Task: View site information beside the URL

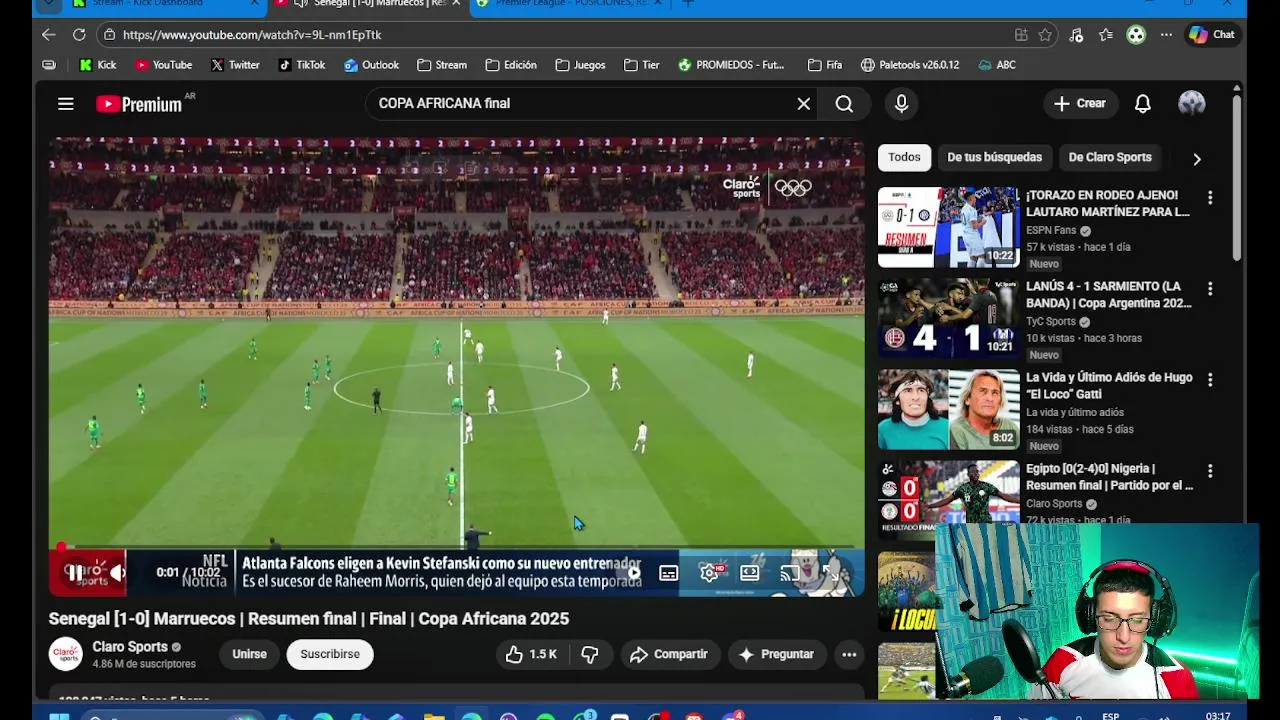Action: click(x=109, y=35)
